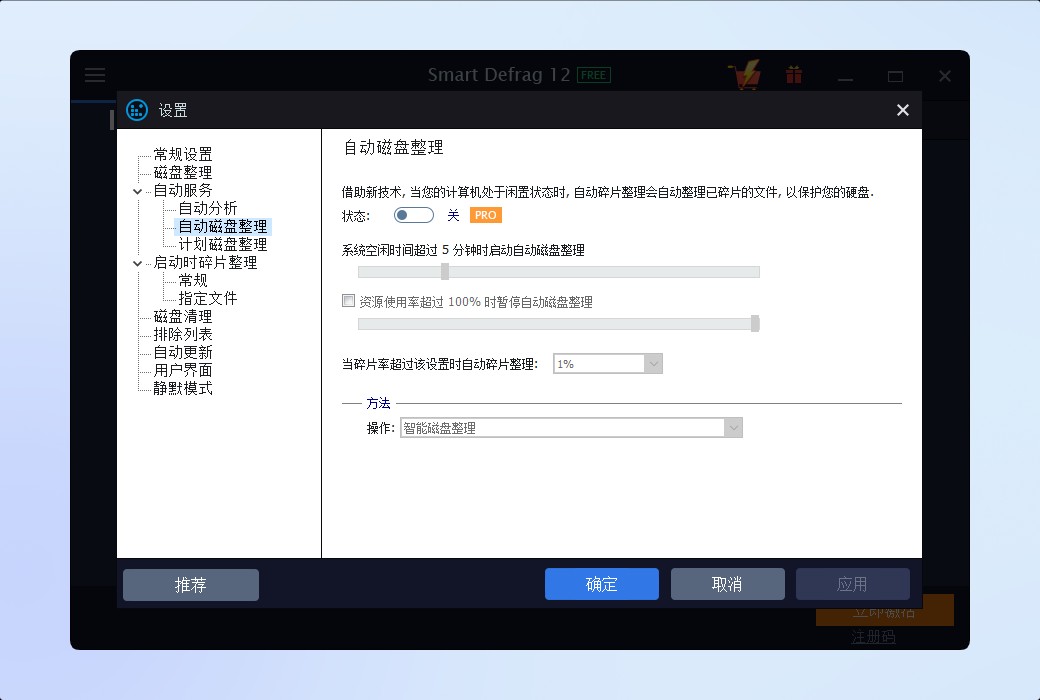Open the hamburger menu in Smart Defrag window
Screen dimensions: 1040x700
(x=95, y=74)
